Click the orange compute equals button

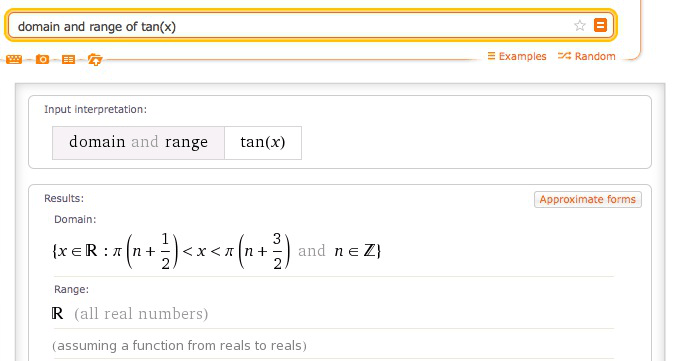coord(600,25)
